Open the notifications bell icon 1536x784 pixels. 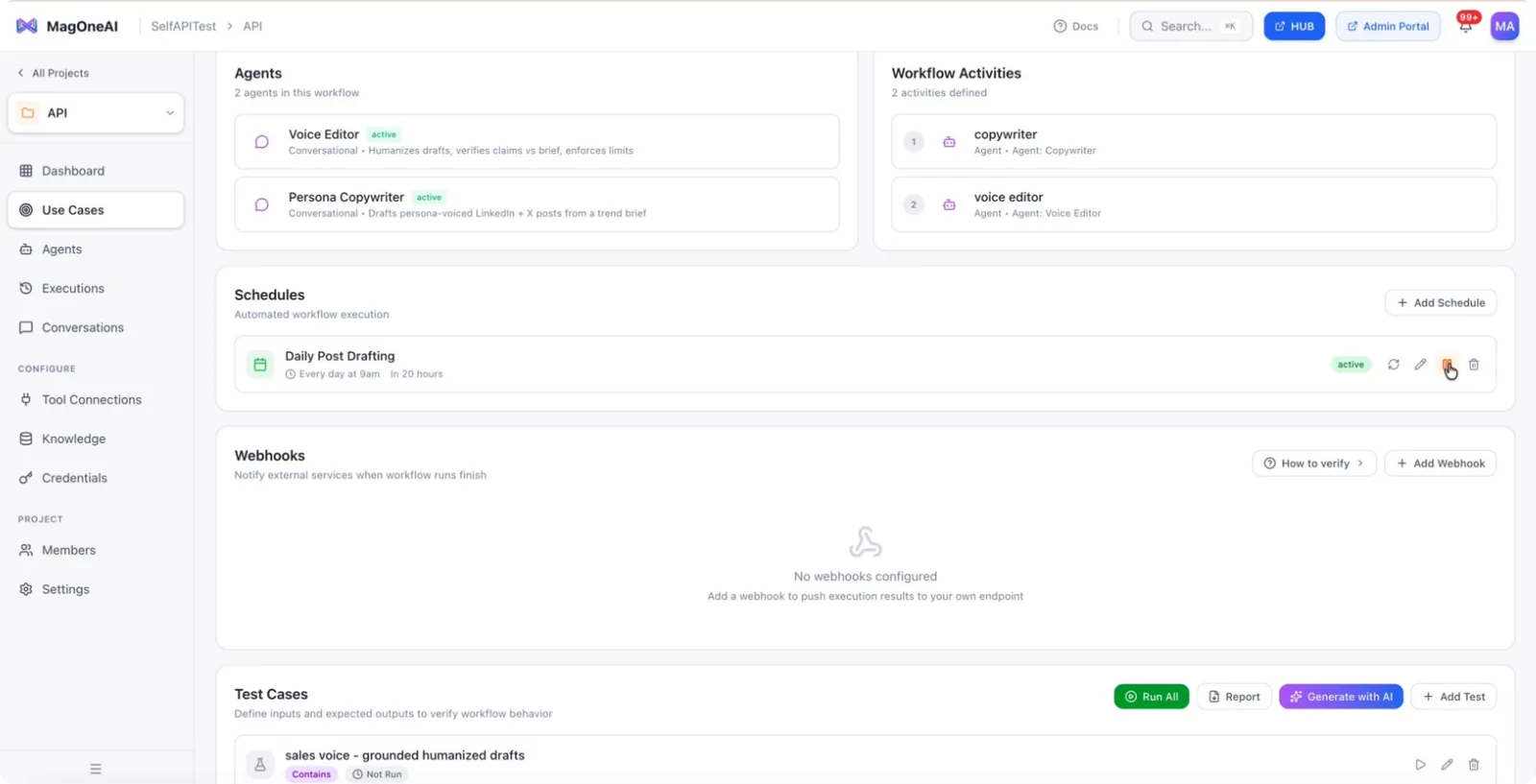coord(1465,26)
